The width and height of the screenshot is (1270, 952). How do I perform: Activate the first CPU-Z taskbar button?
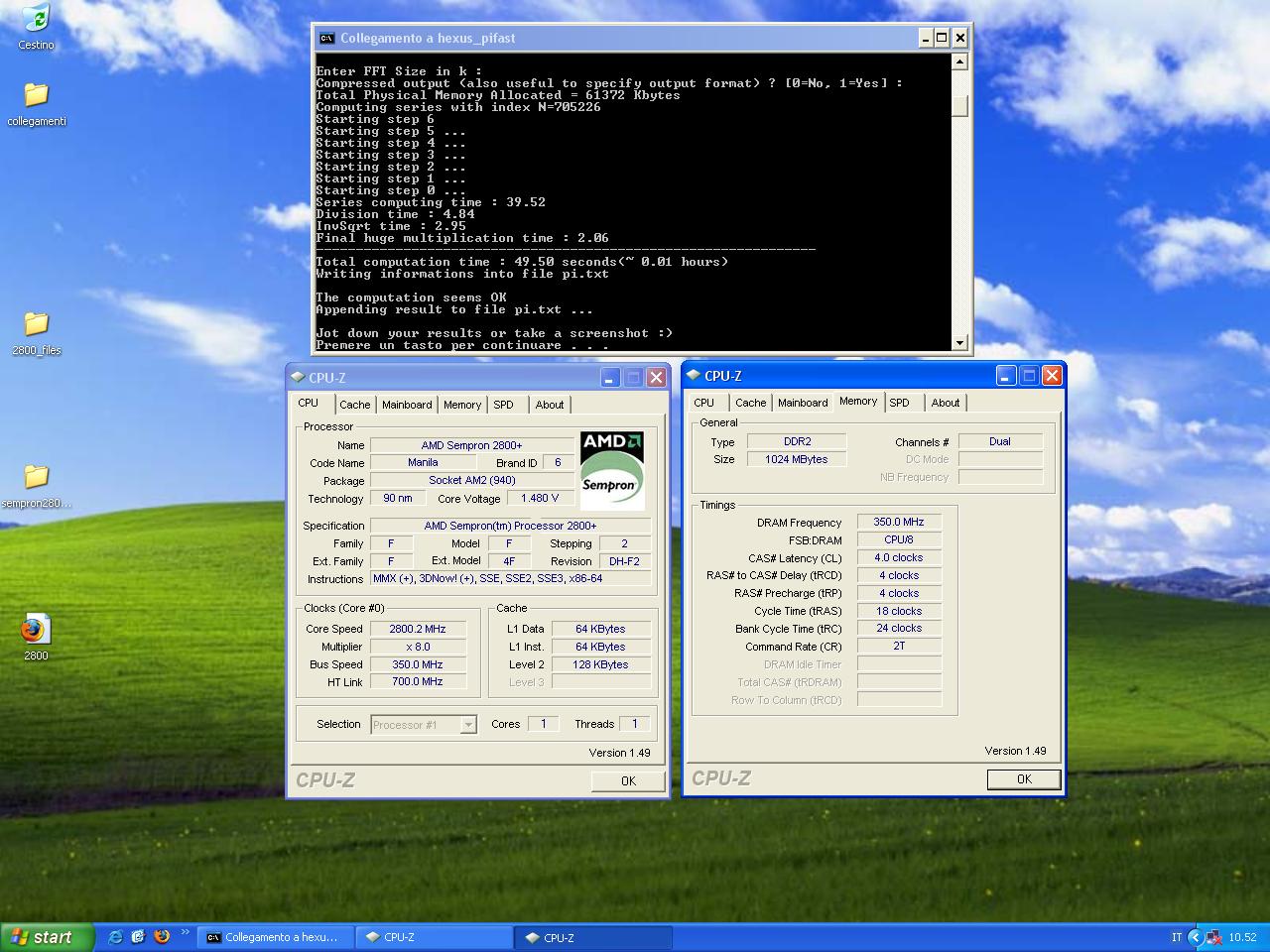coord(434,937)
